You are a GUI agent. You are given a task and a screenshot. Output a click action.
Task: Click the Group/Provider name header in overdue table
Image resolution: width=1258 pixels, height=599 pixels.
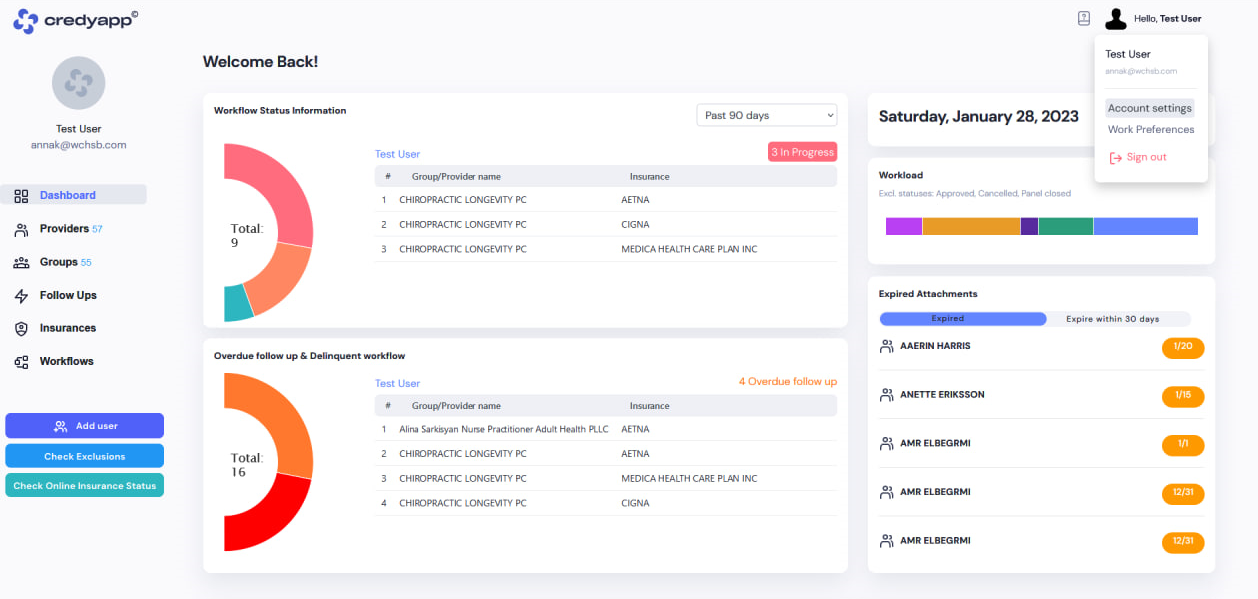point(456,406)
